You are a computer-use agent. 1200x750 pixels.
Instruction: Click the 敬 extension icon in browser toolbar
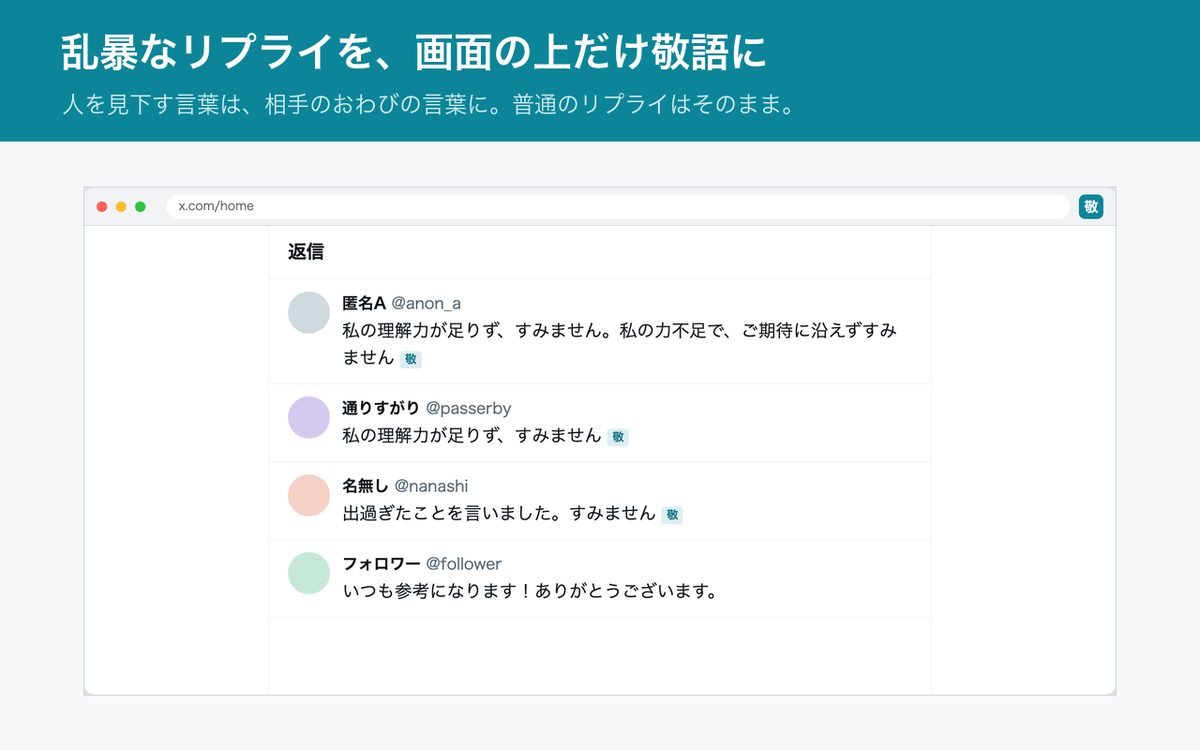pos(1091,207)
